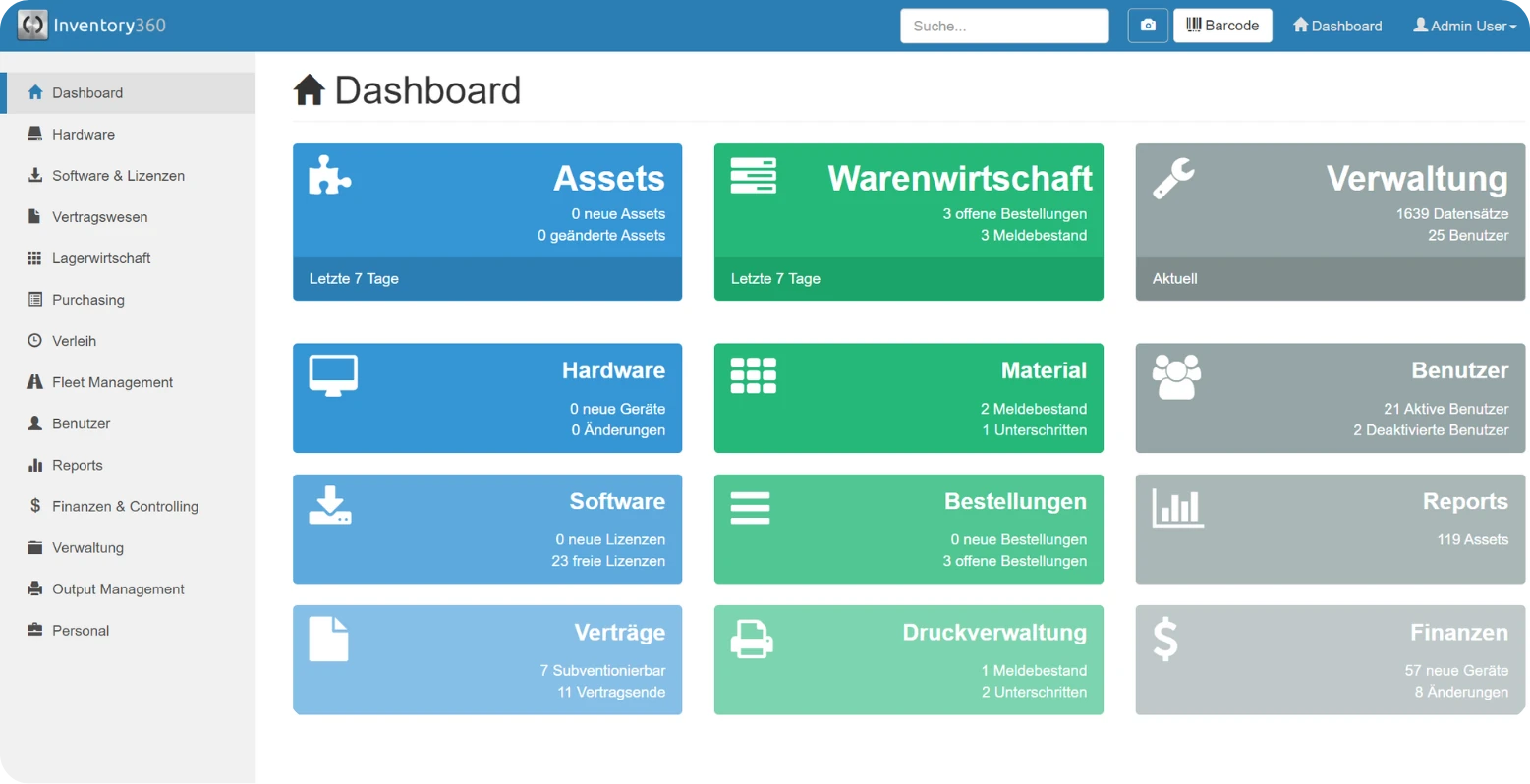This screenshot has width=1530, height=784.
Task: Click the dollar icon on the Finanzen tile
Action: tap(1165, 639)
